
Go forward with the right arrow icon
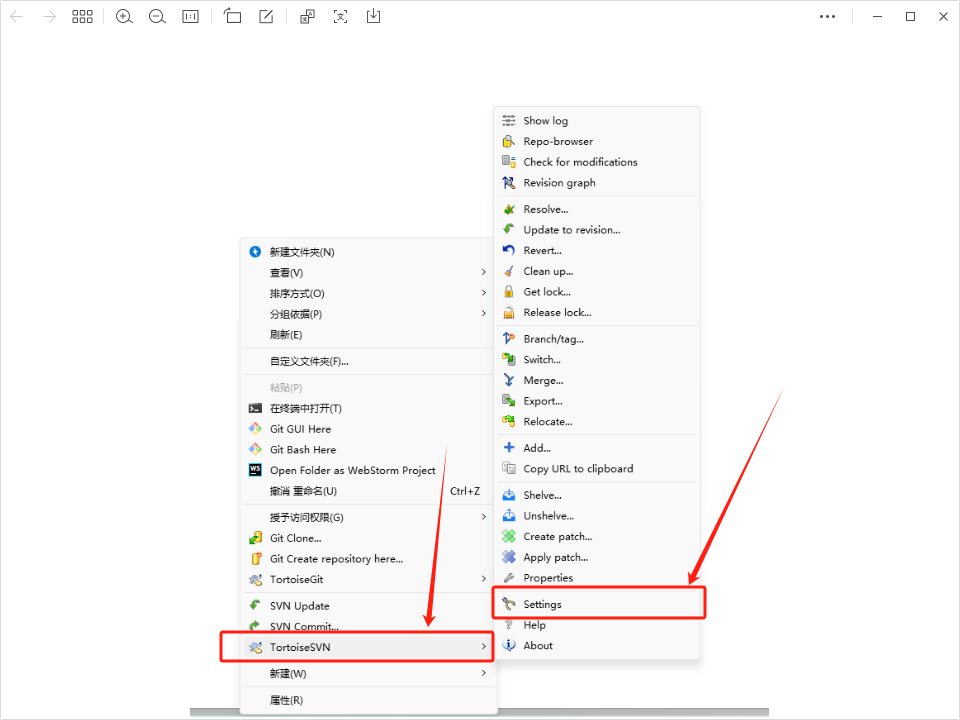[50, 17]
